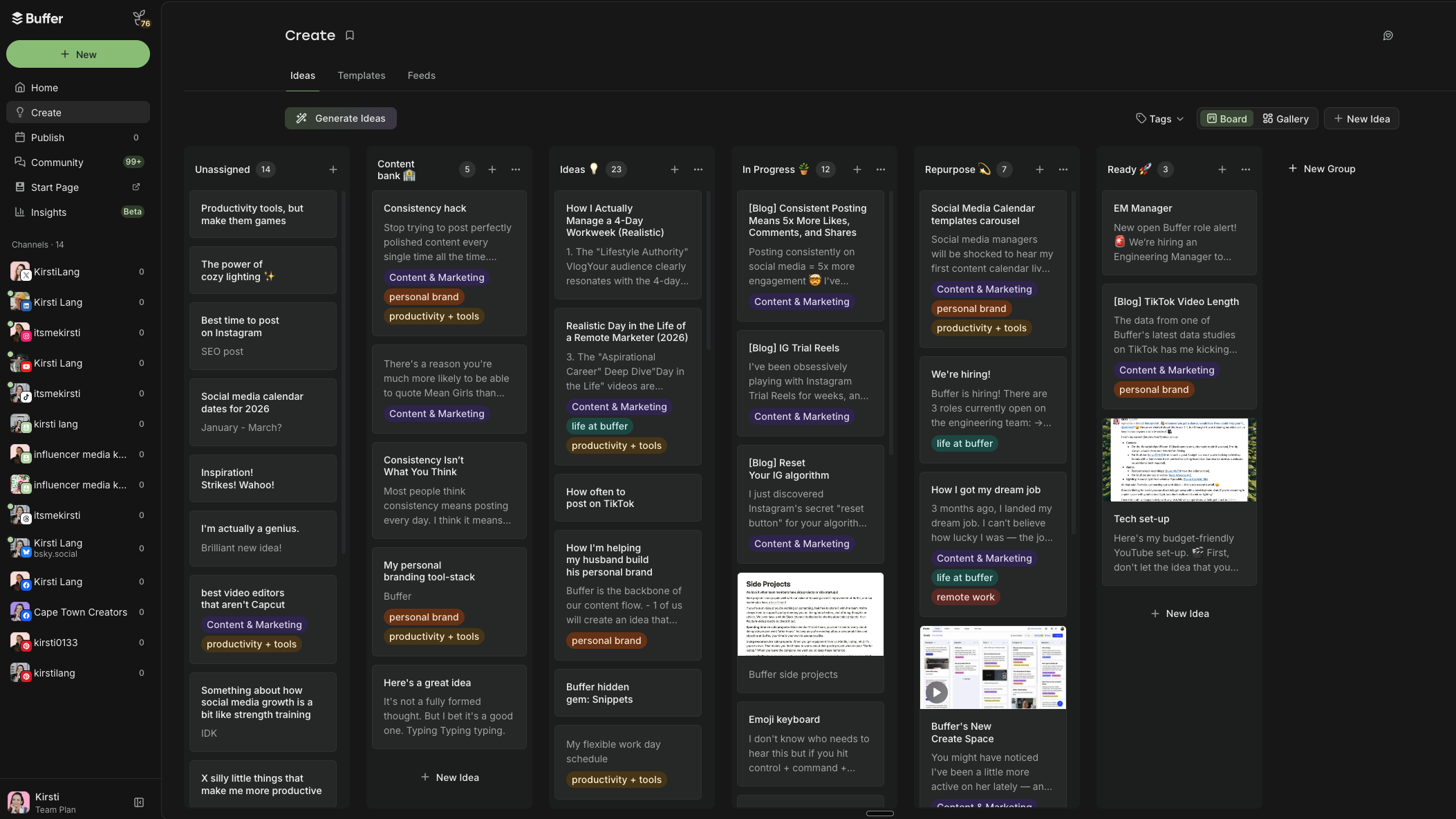Open '[Blog] TikTok Video Length' card
The height and width of the screenshot is (819, 1456).
(1179, 347)
